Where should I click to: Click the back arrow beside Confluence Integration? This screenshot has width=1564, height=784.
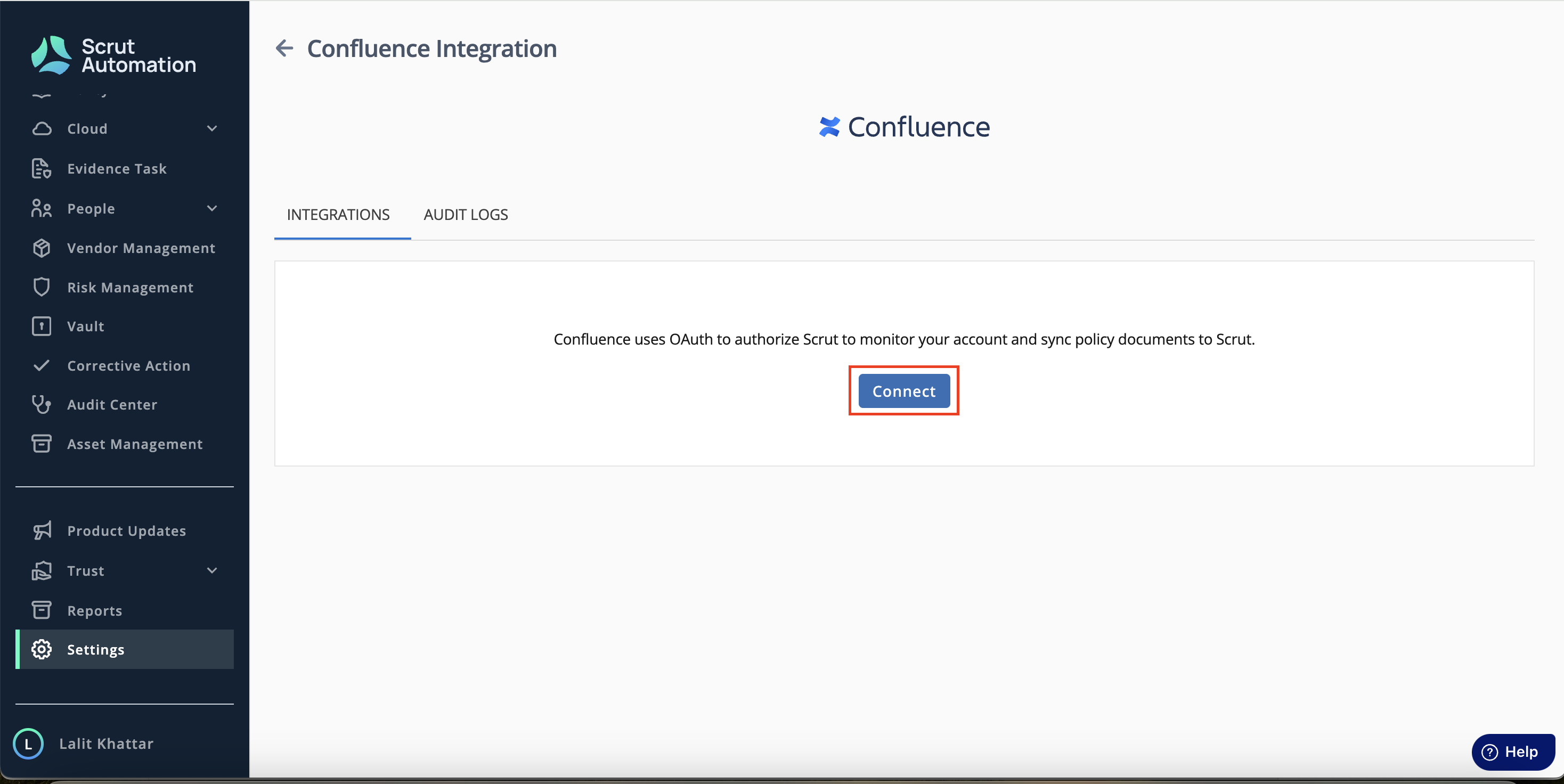[284, 48]
